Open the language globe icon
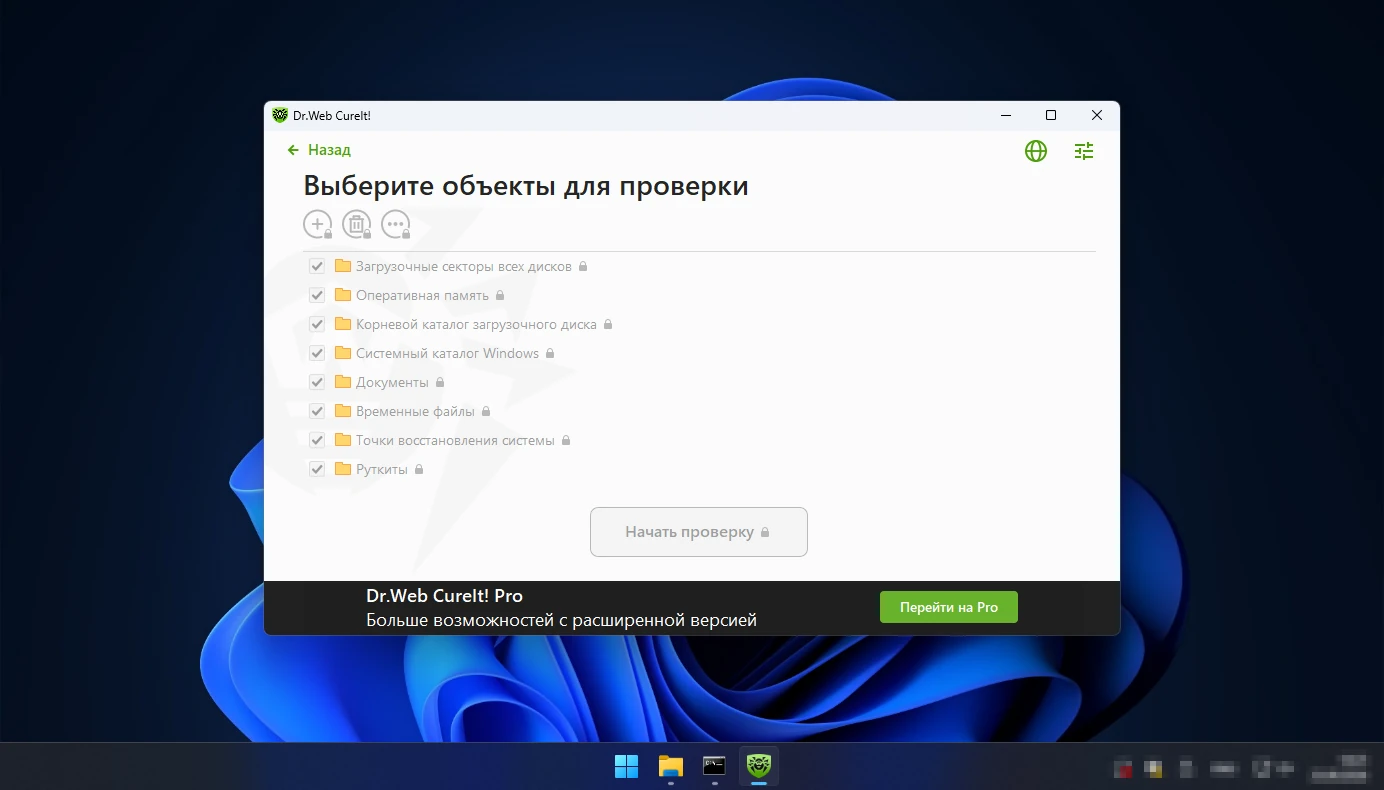Viewport: 1384px width, 790px height. pyautogui.click(x=1036, y=151)
